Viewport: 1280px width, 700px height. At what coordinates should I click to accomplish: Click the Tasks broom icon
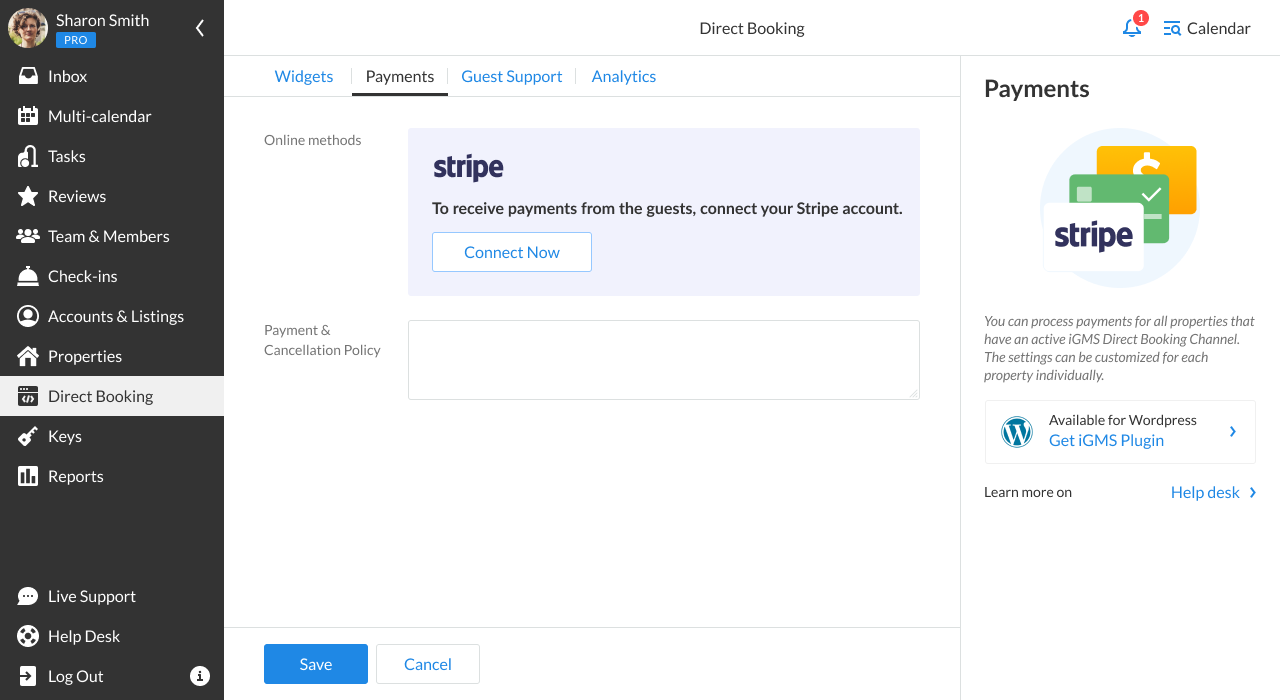coord(28,156)
